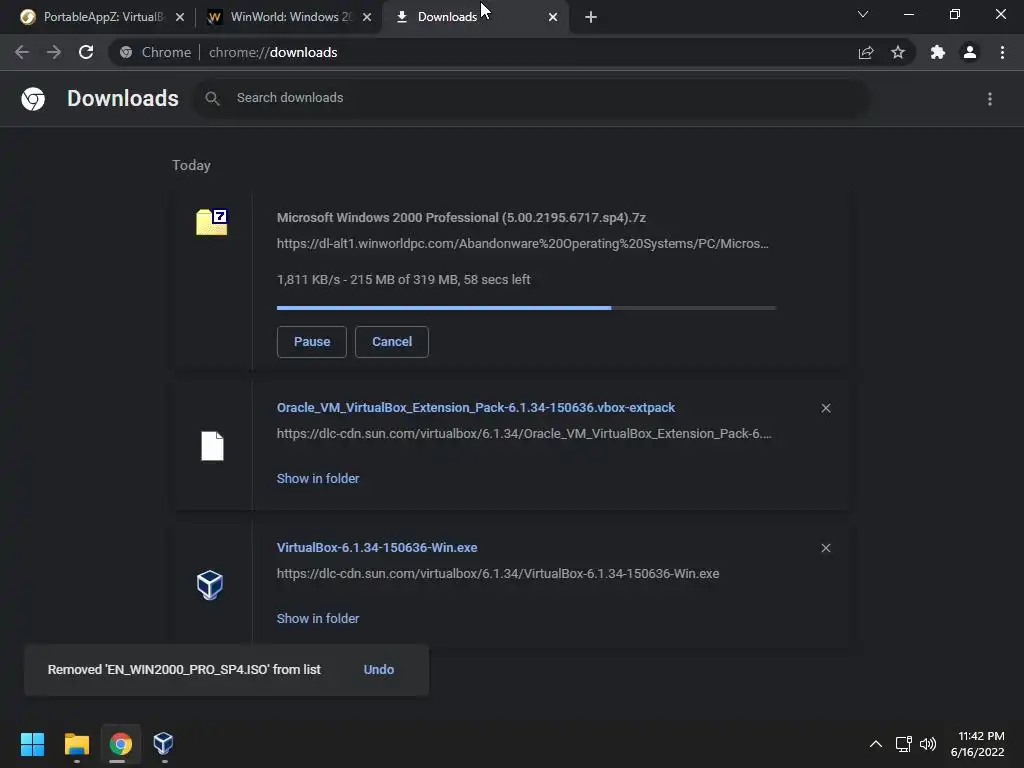Bookmark this page with the star icon
This screenshot has width=1024, height=768.
point(898,52)
